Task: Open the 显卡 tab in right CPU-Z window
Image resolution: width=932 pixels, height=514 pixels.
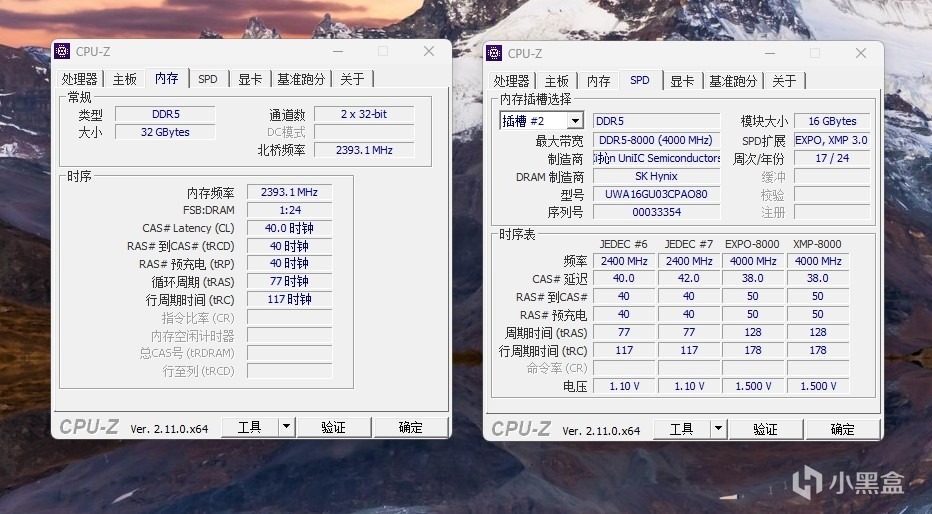Action: point(682,81)
